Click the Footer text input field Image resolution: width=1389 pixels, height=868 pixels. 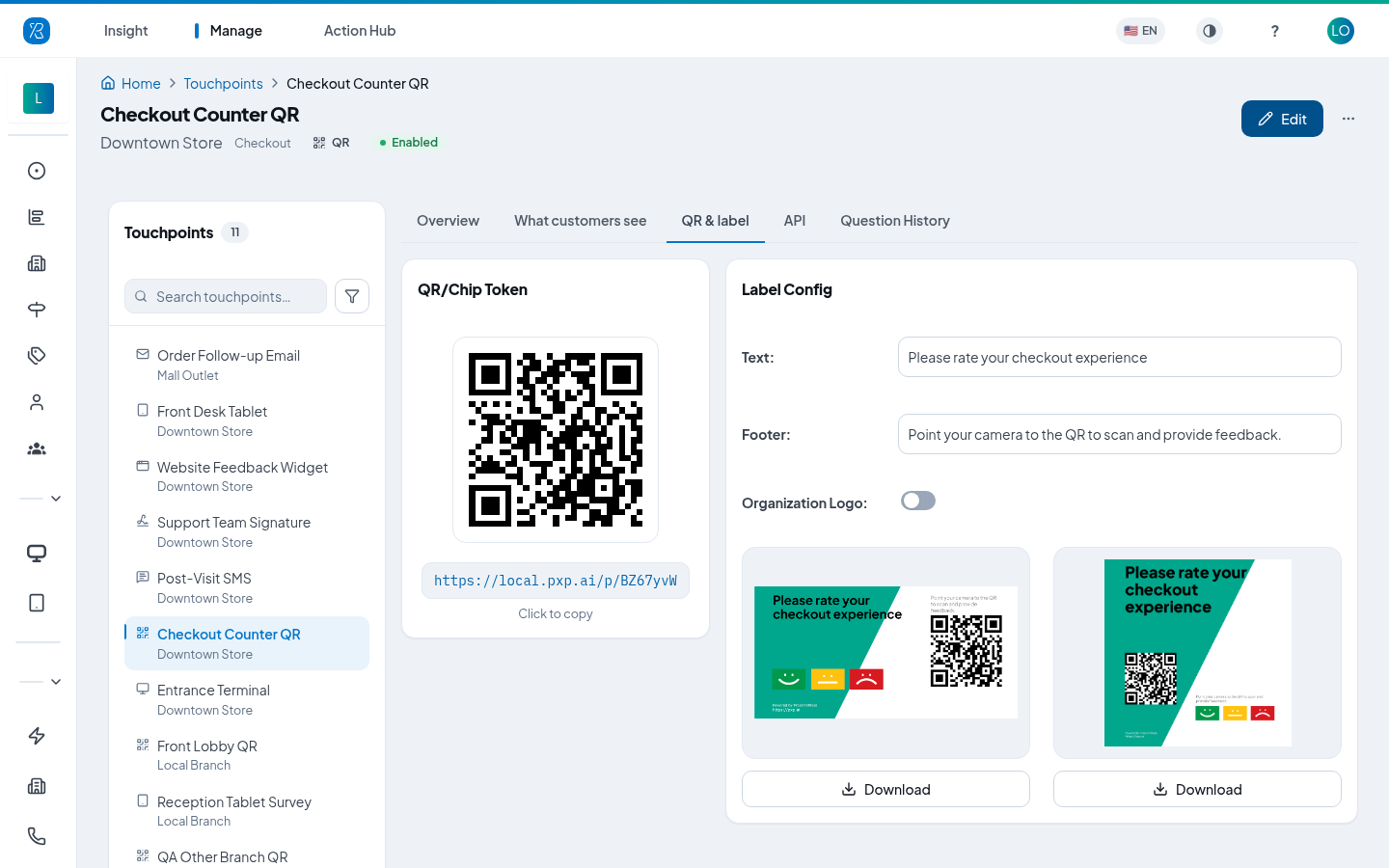pyautogui.click(x=1119, y=434)
